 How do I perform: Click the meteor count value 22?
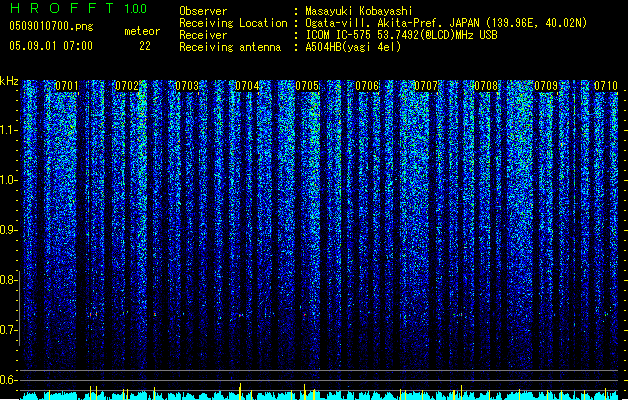coord(145,46)
